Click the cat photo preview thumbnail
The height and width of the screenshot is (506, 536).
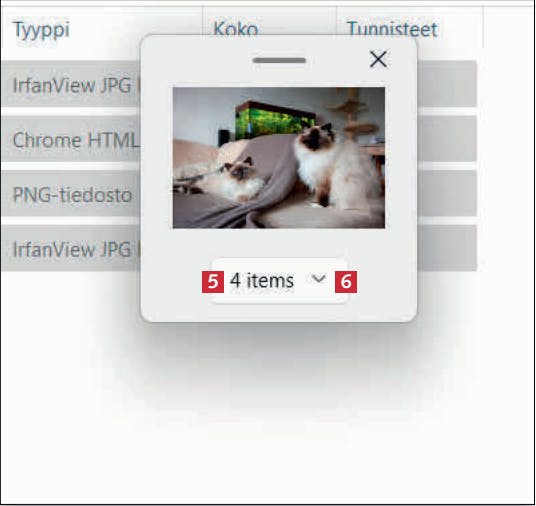pyautogui.click(x=279, y=158)
